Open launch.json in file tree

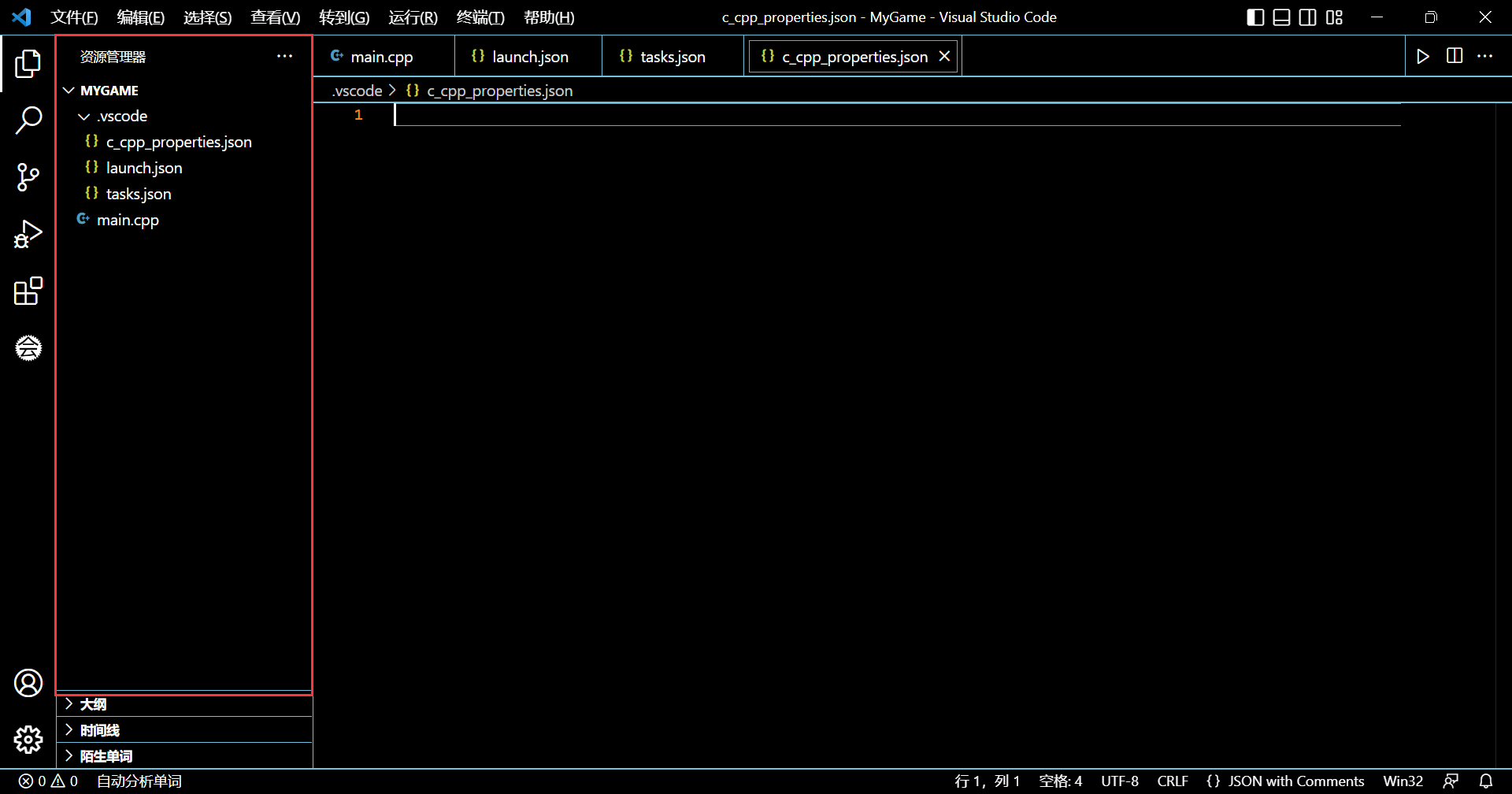(x=184, y=169)
